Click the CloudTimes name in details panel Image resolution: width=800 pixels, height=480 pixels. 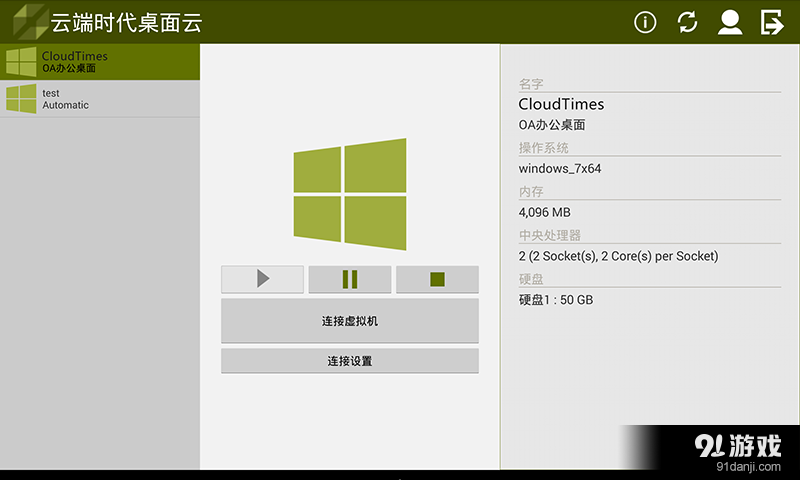pyautogui.click(x=561, y=104)
